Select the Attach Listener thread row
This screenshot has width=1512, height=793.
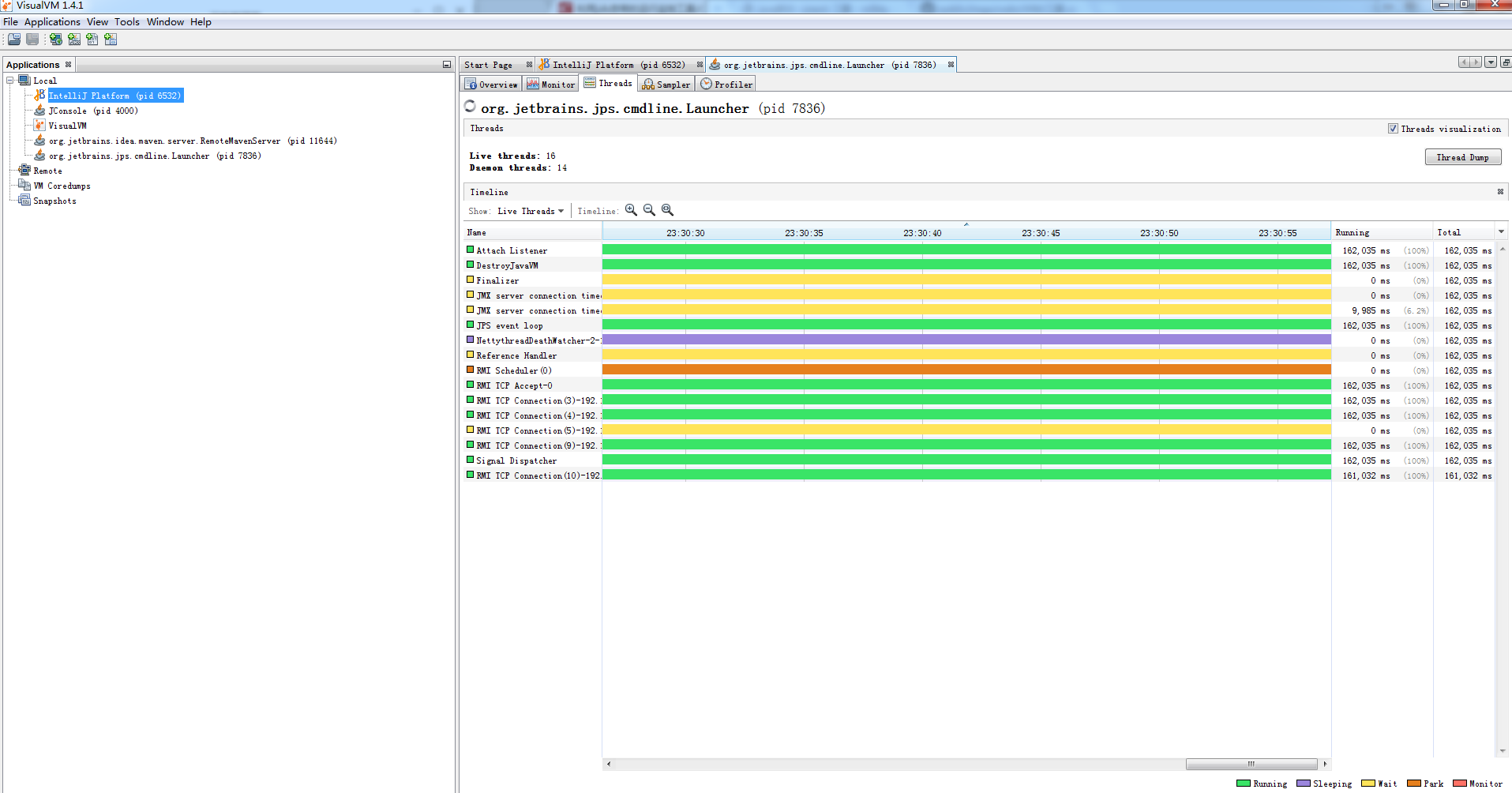977,250
